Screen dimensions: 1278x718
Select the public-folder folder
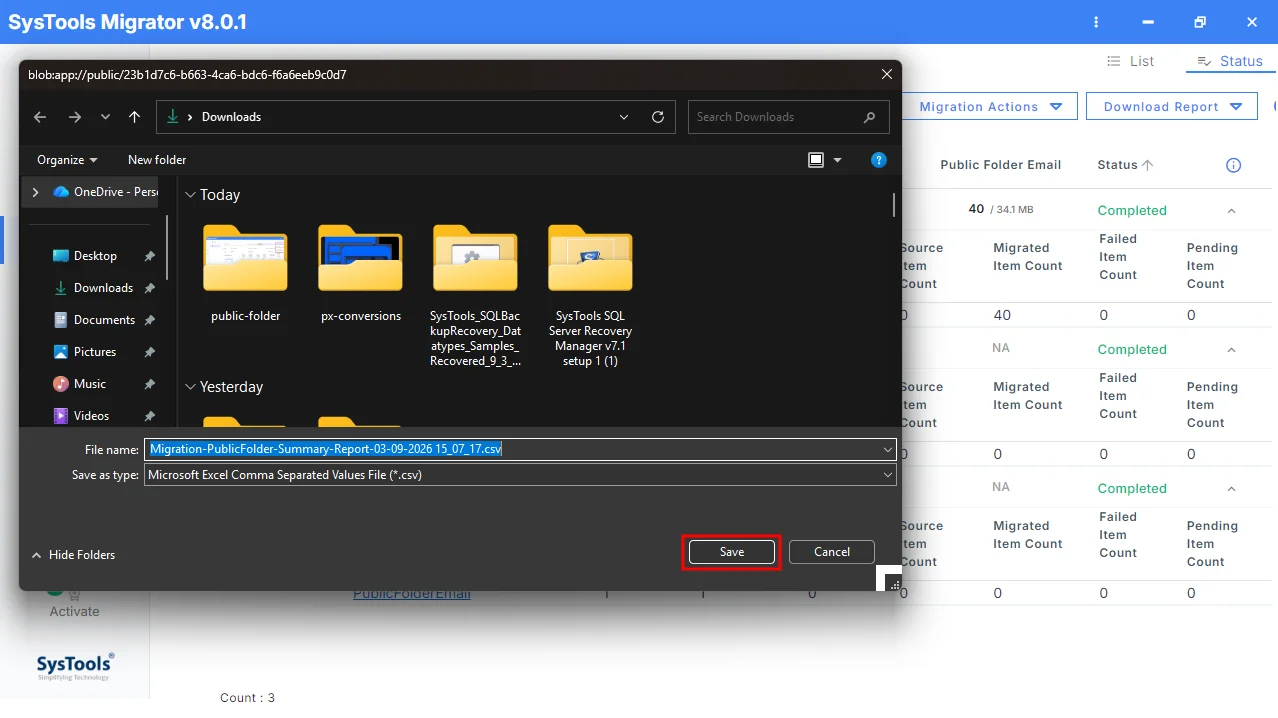tap(245, 272)
